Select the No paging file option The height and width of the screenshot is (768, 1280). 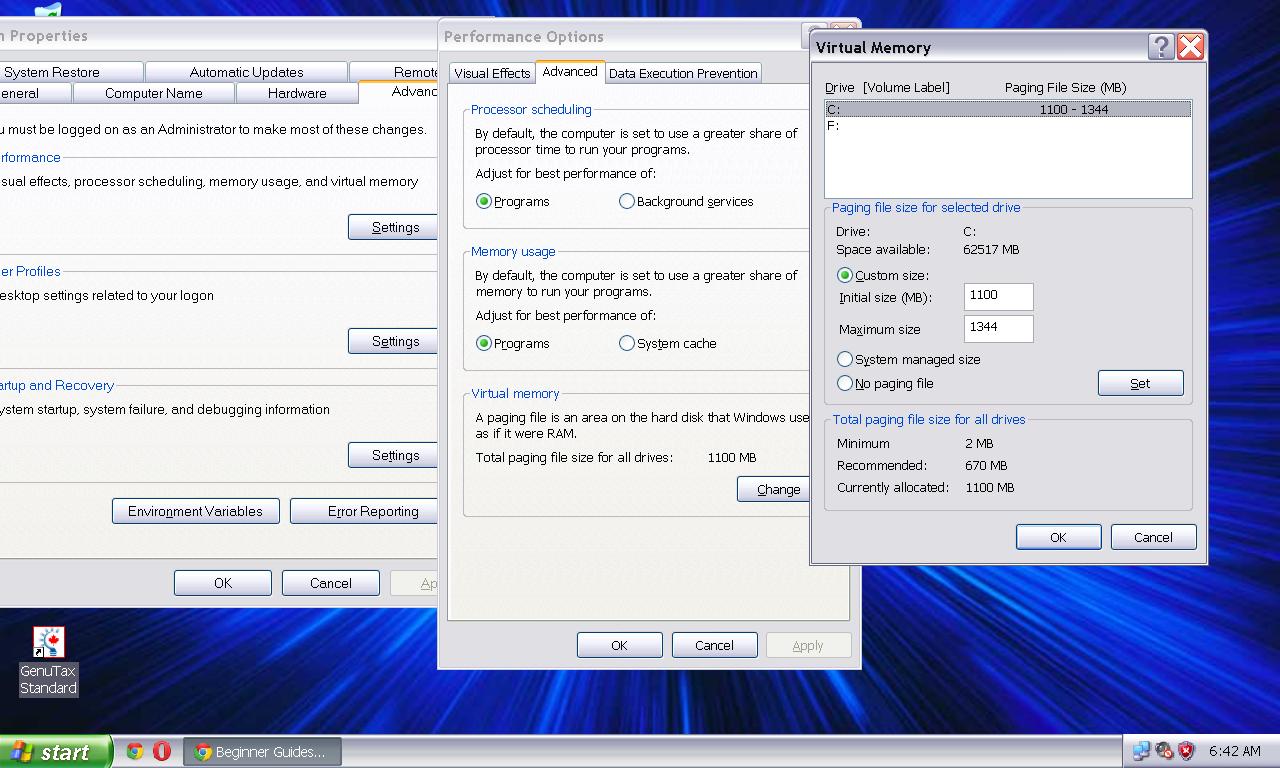pos(845,384)
